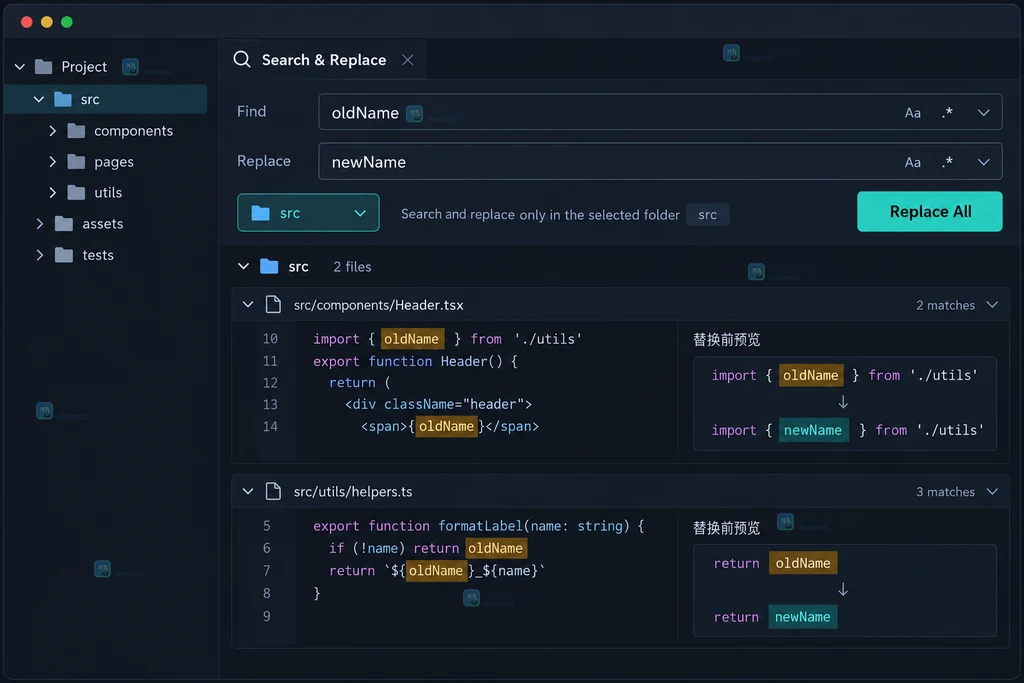The image size is (1024, 683).
Task: Close the Search & Replace tab
Action: [x=408, y=60]
